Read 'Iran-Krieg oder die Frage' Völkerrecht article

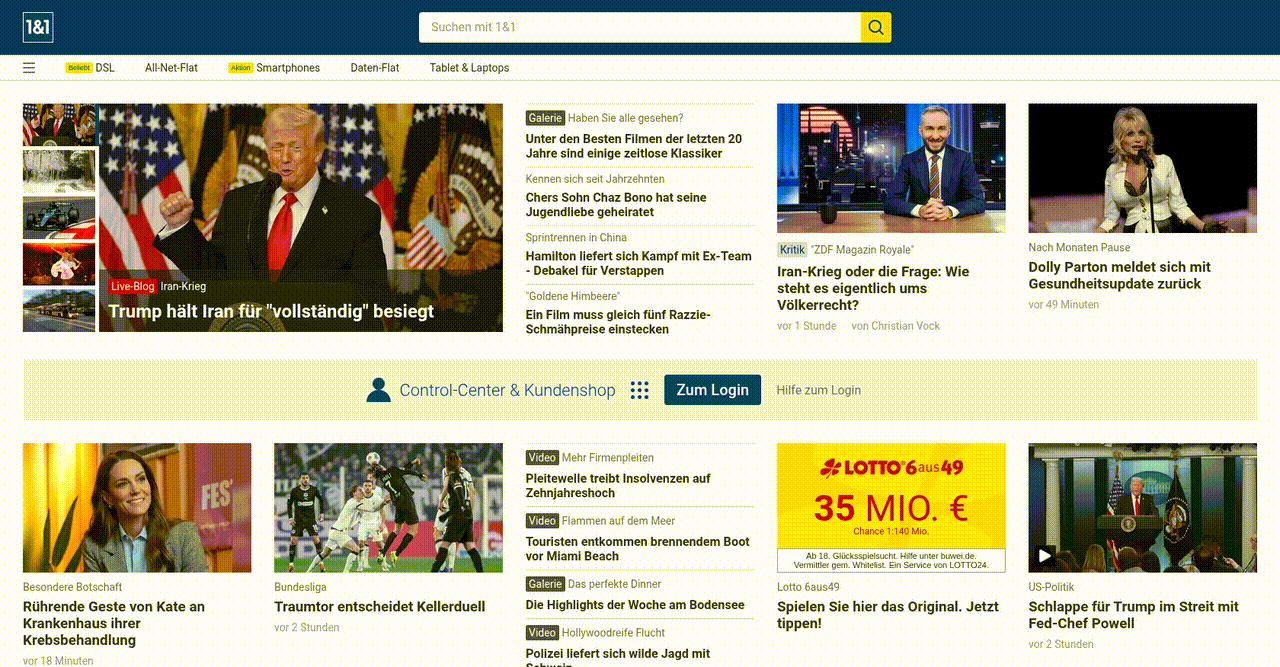[x=873, y=288]
